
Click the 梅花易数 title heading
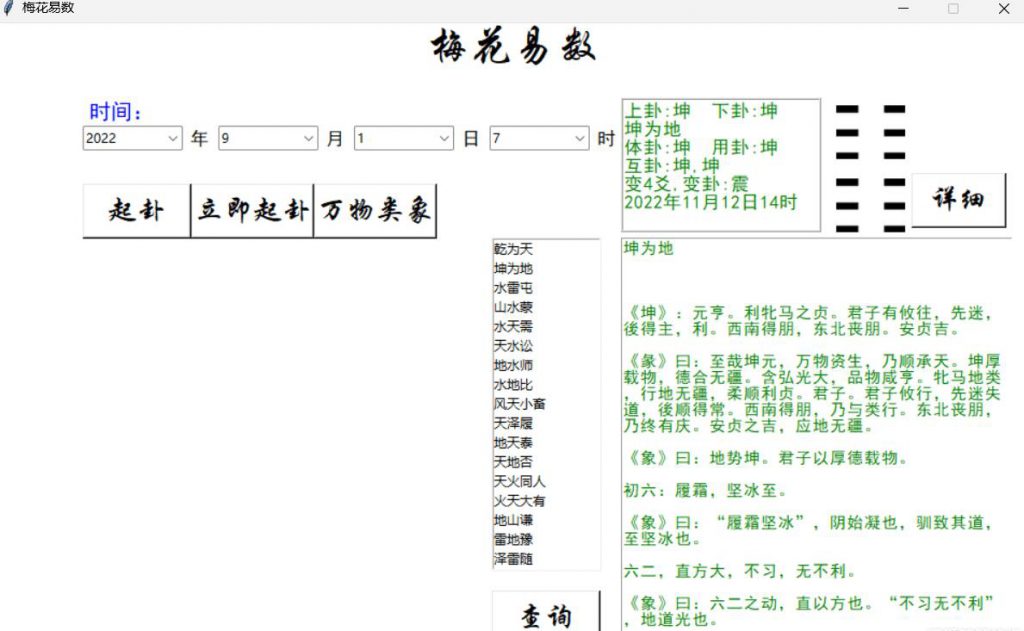(514, 47)
